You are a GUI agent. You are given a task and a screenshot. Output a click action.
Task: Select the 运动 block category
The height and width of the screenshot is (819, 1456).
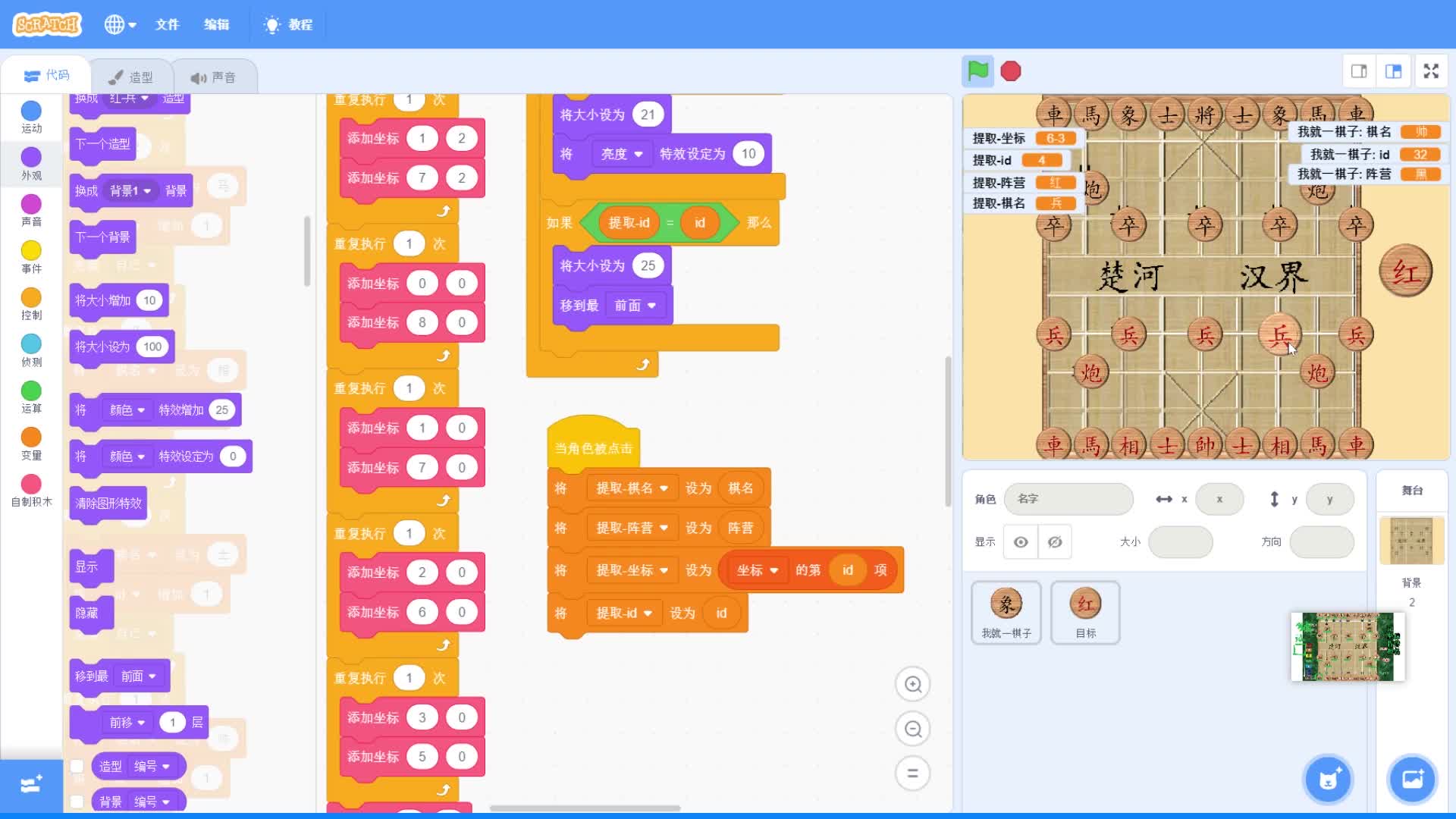(31, 118)
